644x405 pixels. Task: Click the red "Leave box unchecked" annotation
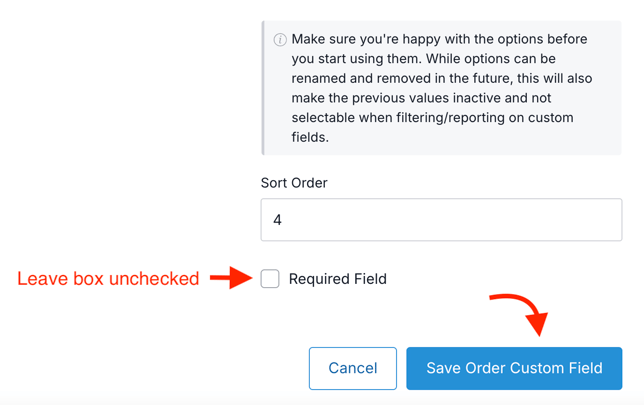[108, 279]
